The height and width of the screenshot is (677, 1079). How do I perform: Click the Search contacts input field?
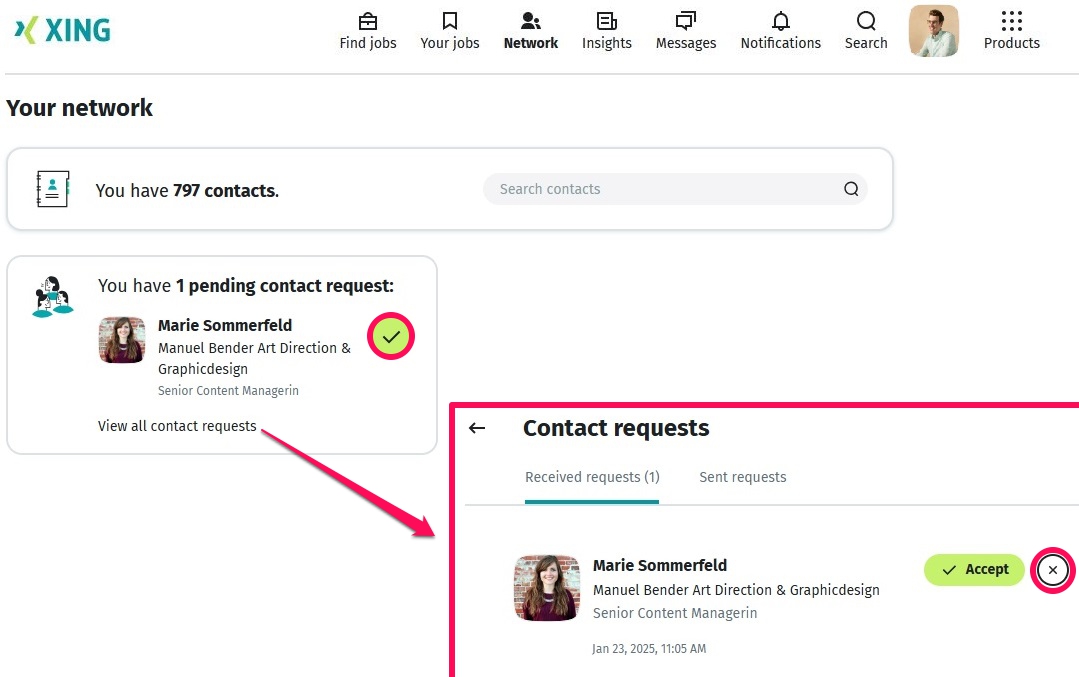click(x=660, y=189)
